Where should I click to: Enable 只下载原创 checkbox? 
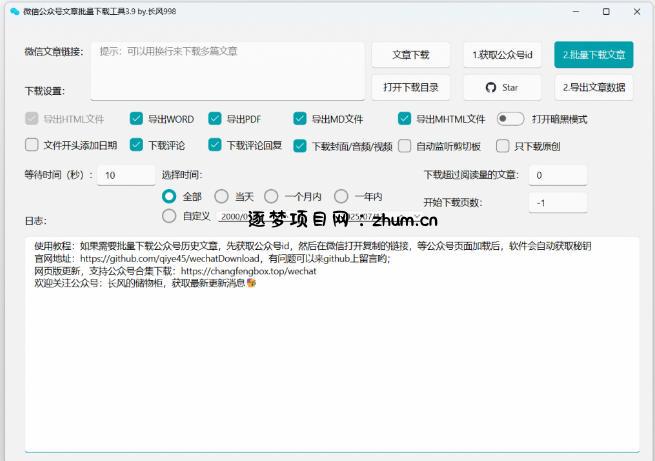tap(503, 146)
